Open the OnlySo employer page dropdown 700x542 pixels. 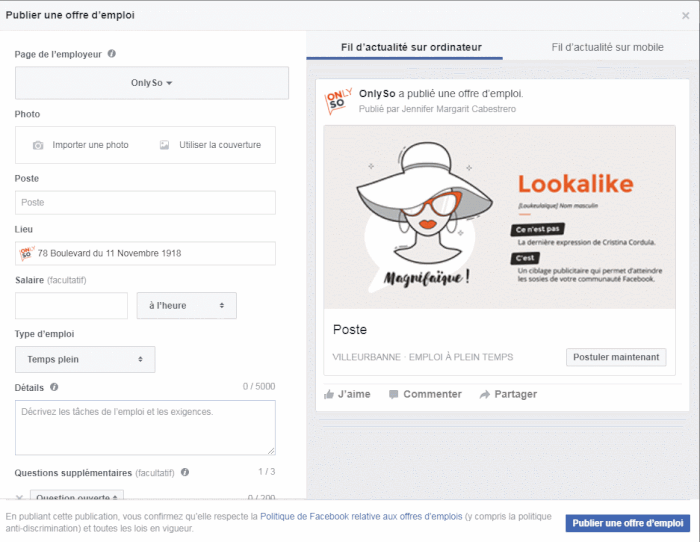coord(152,83)
